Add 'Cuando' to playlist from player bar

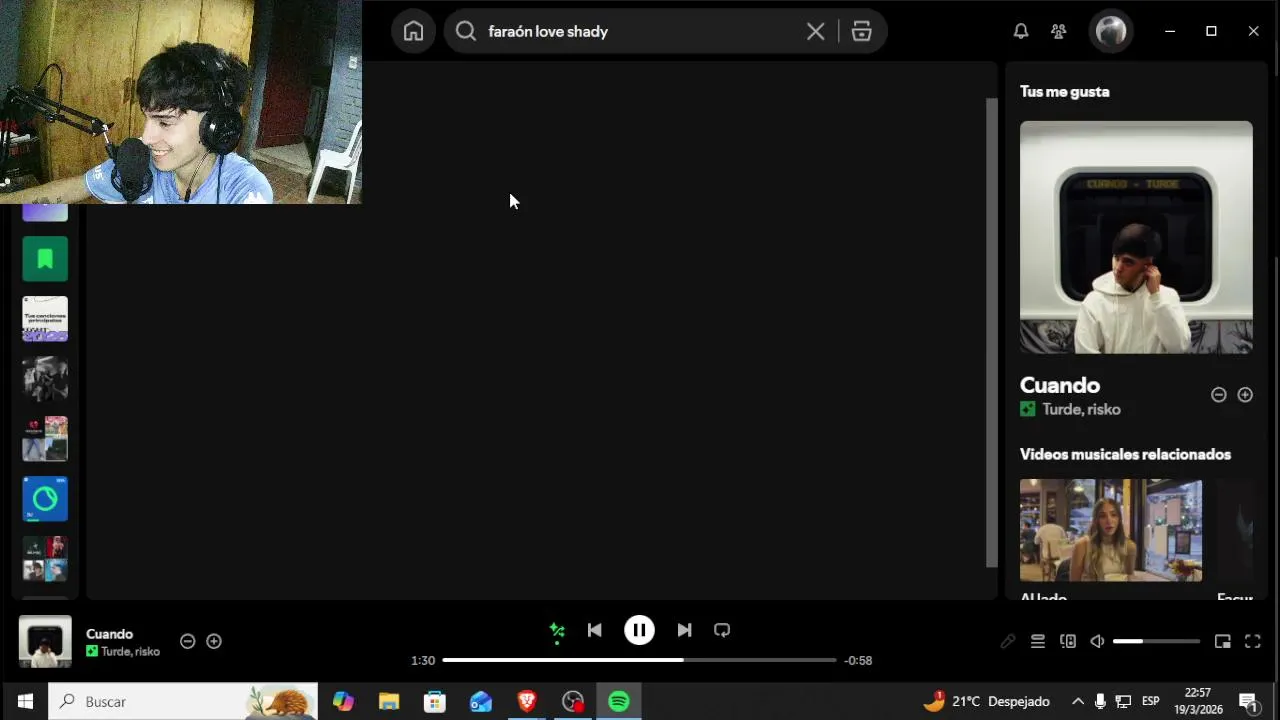[214, 641]
